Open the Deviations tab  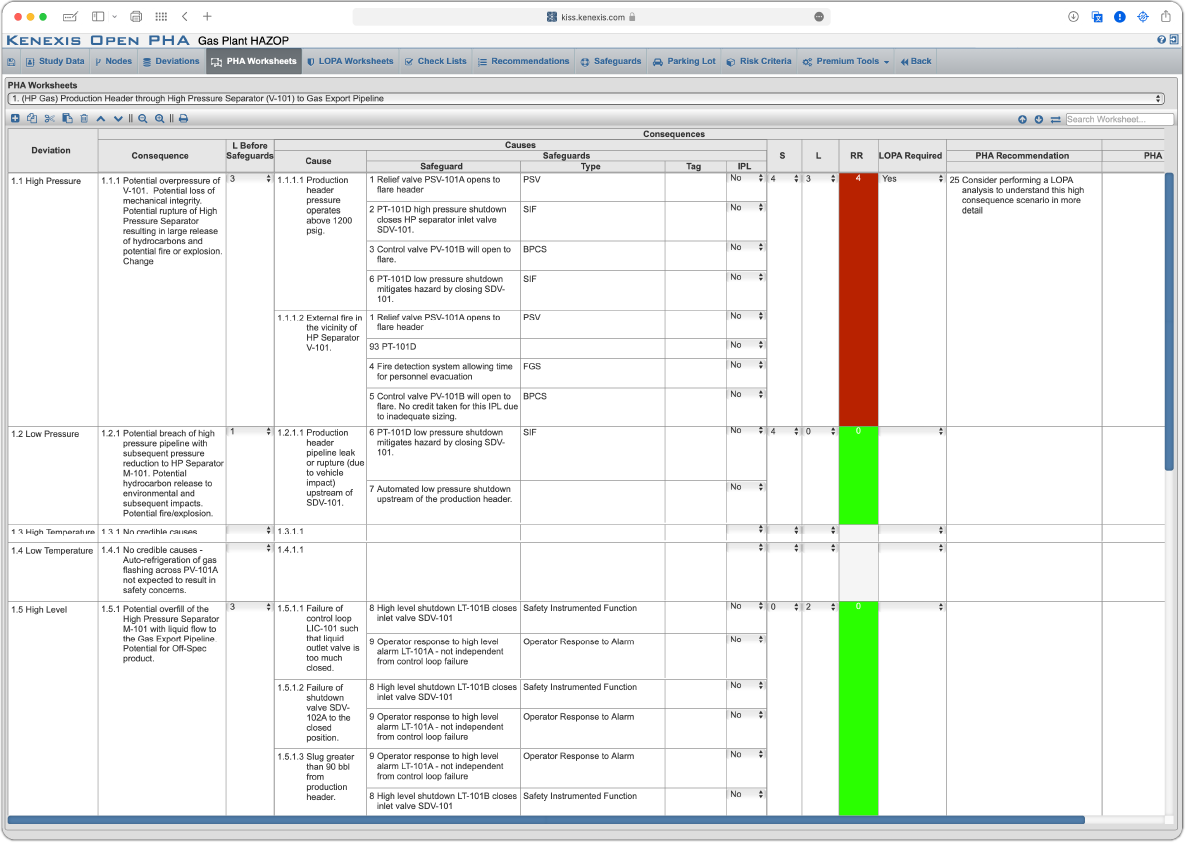[171, 61]
